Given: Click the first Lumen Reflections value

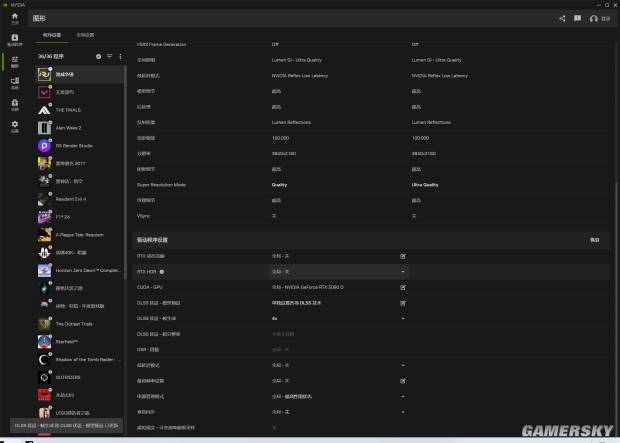Looking at the screenshot, I should [x=291, y=123].
